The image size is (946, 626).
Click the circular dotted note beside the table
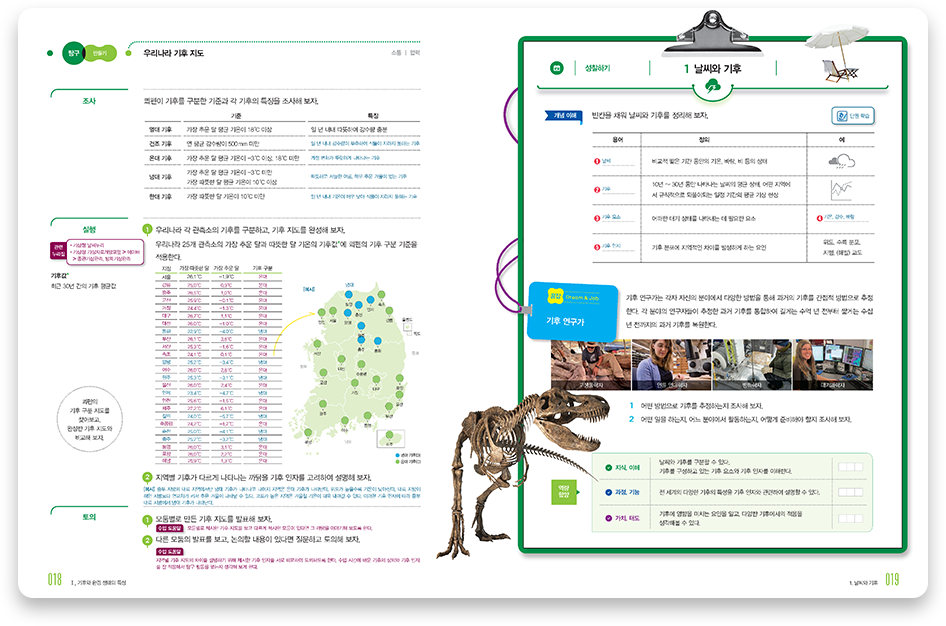coord(89,420)
